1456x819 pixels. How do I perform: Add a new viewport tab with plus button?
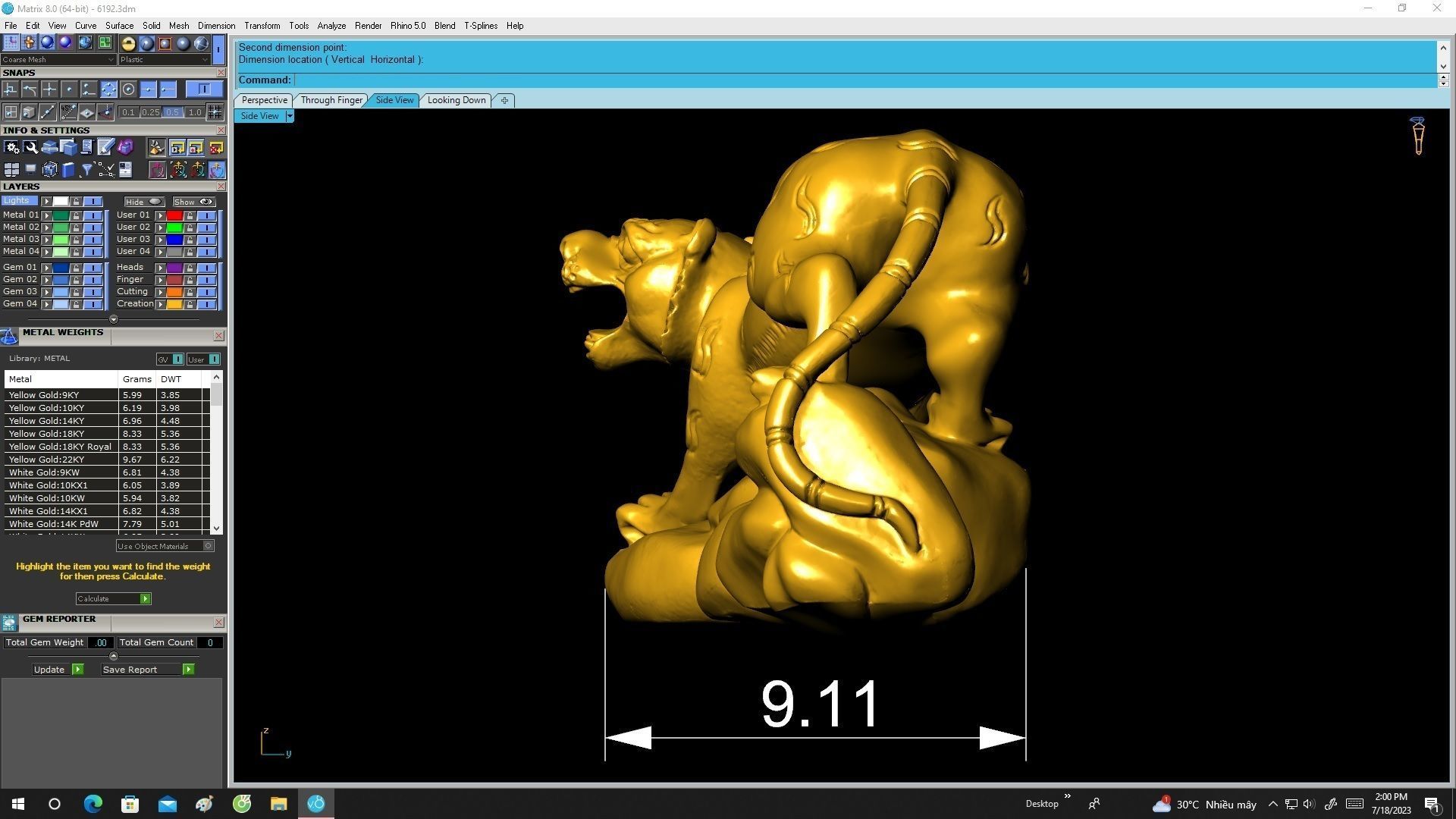pos(504,100)
